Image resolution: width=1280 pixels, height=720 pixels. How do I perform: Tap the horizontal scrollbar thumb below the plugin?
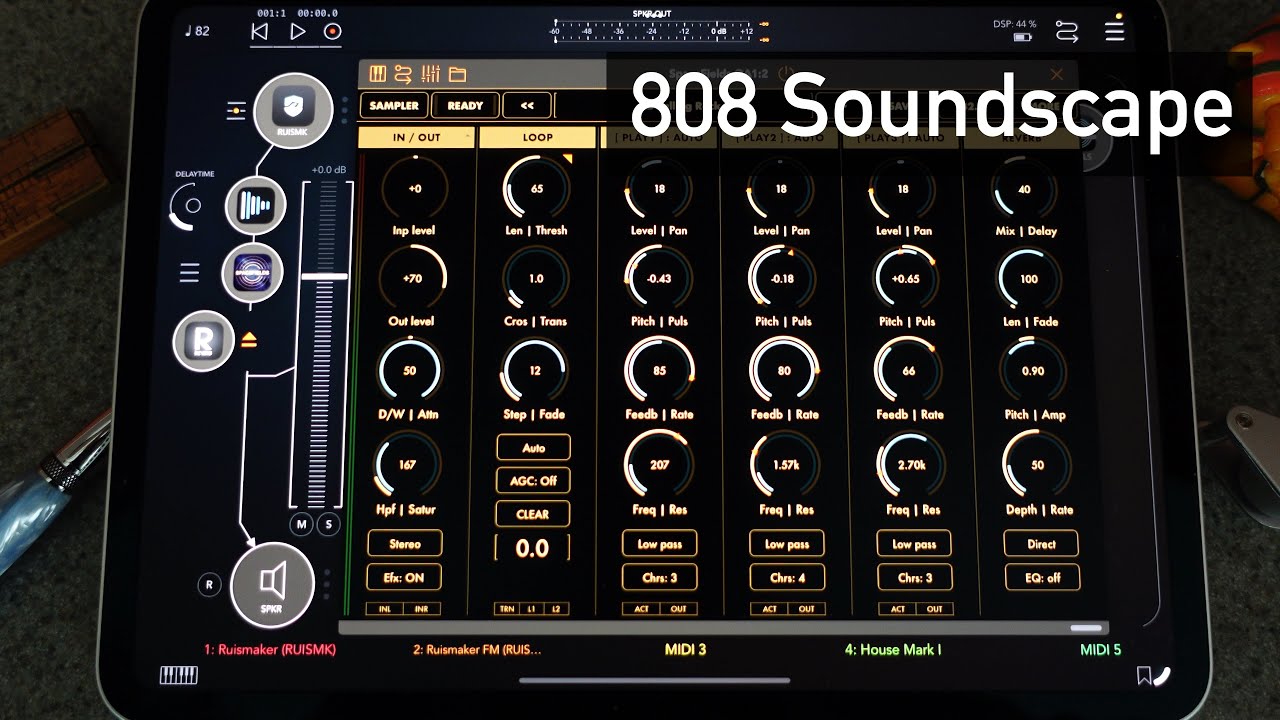1085,628
